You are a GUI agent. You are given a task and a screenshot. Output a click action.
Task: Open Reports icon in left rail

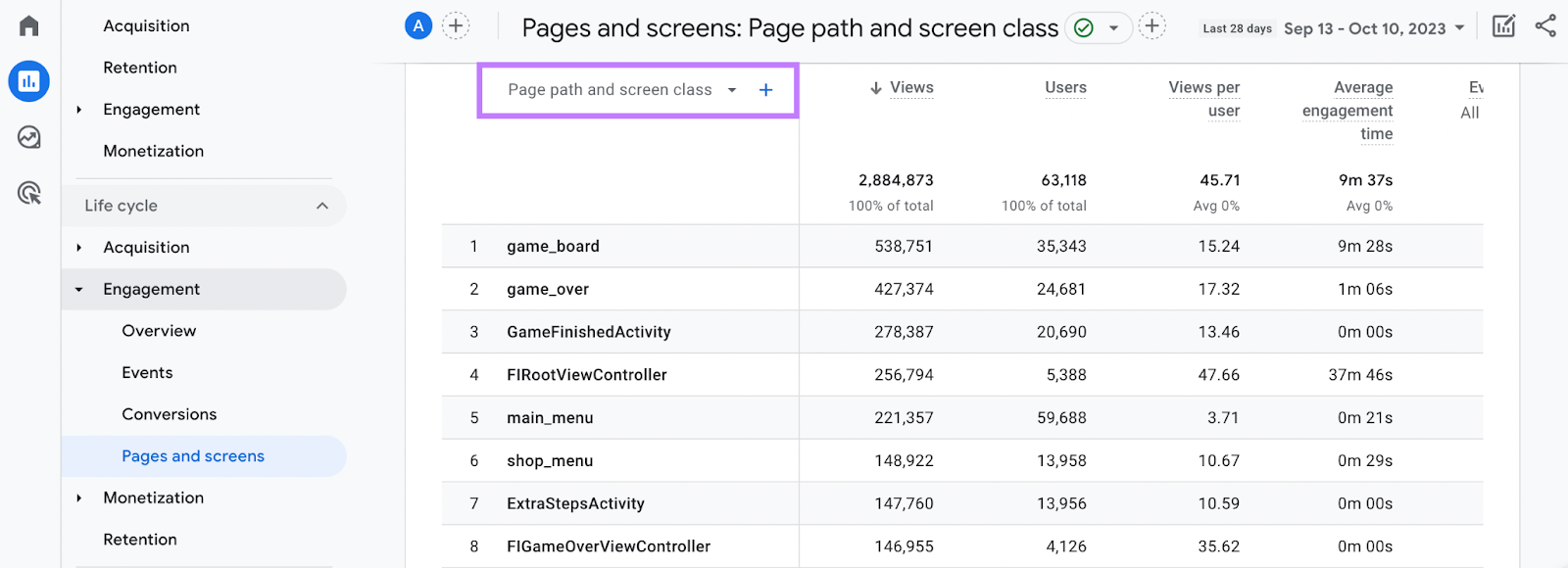click(x=29, y=81)
